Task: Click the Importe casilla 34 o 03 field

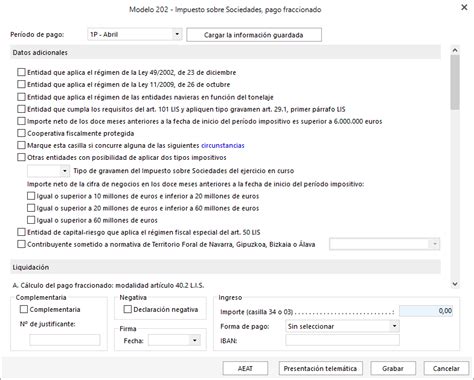Action: [x=426, y=311]
